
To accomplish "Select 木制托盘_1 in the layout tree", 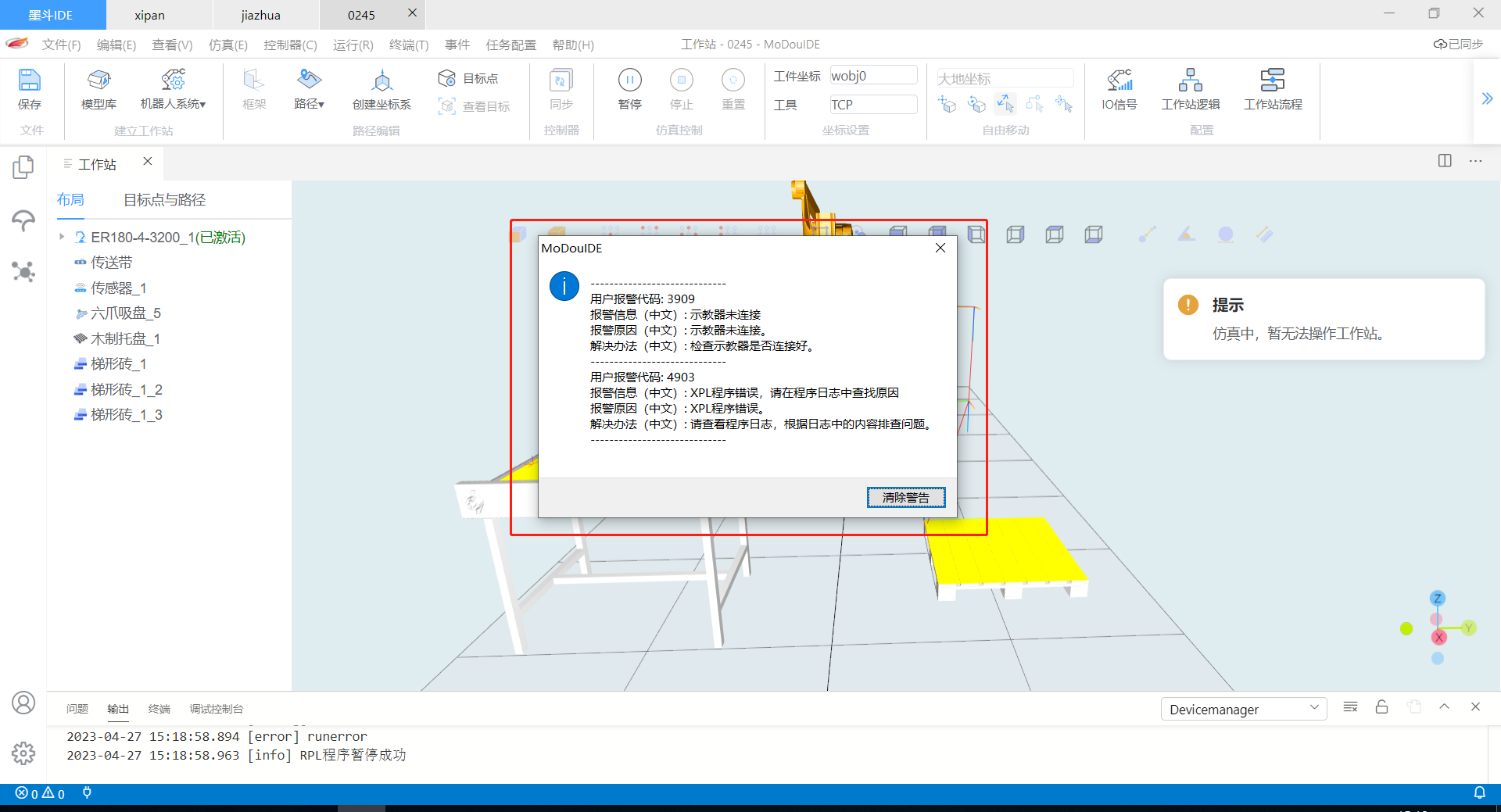I will [x=125, y=338].
